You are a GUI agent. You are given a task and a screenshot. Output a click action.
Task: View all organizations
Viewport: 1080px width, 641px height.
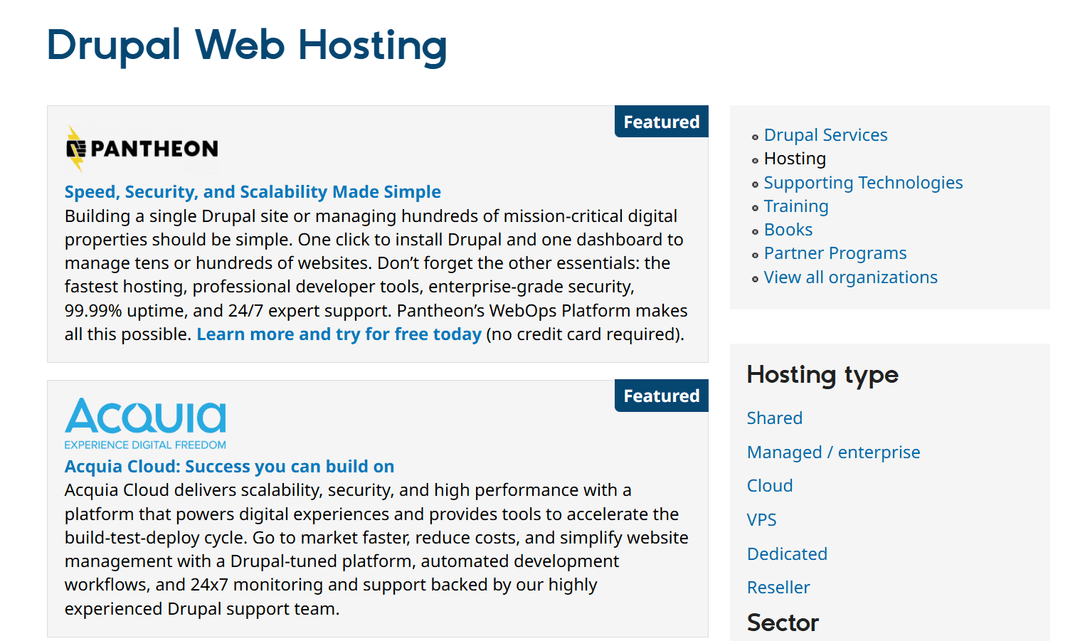(x=850, y=277)
